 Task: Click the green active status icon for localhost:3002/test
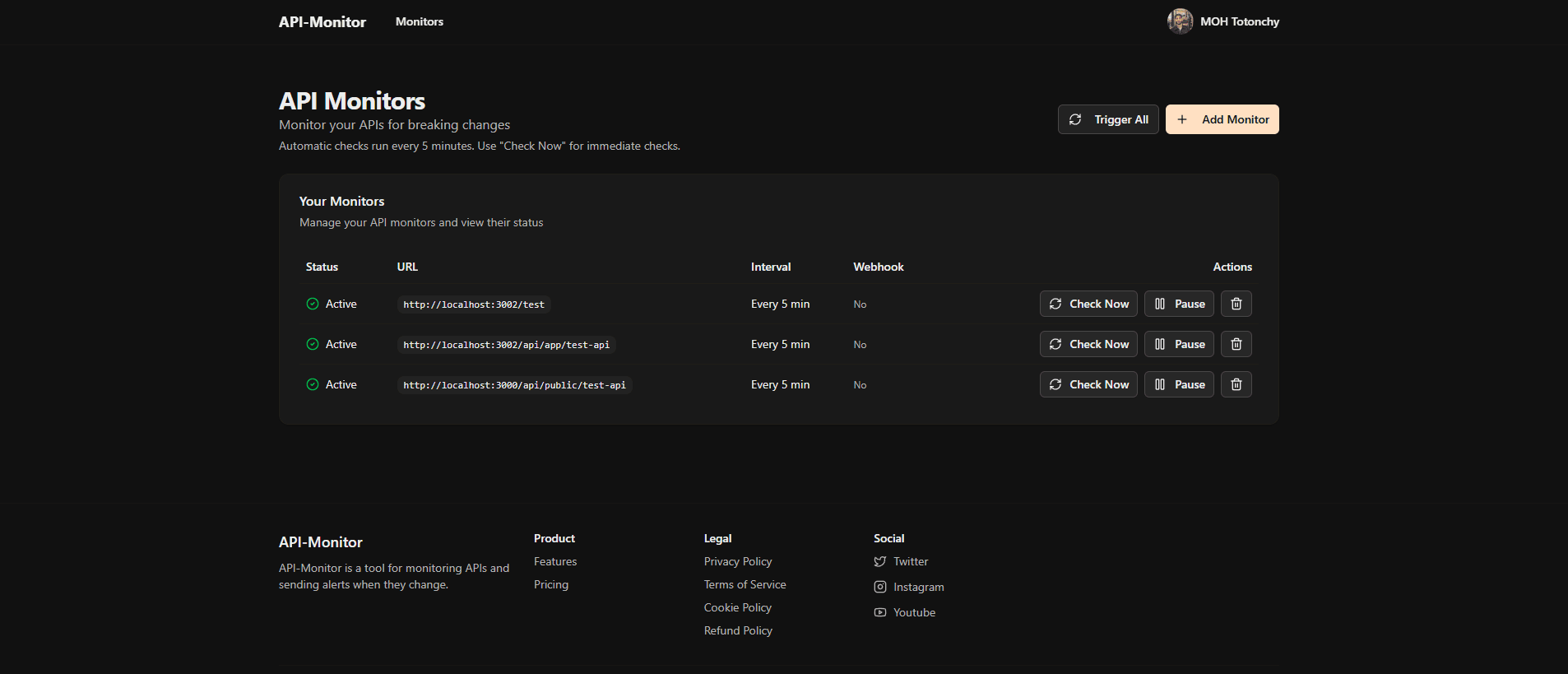(x=313, y=304)
